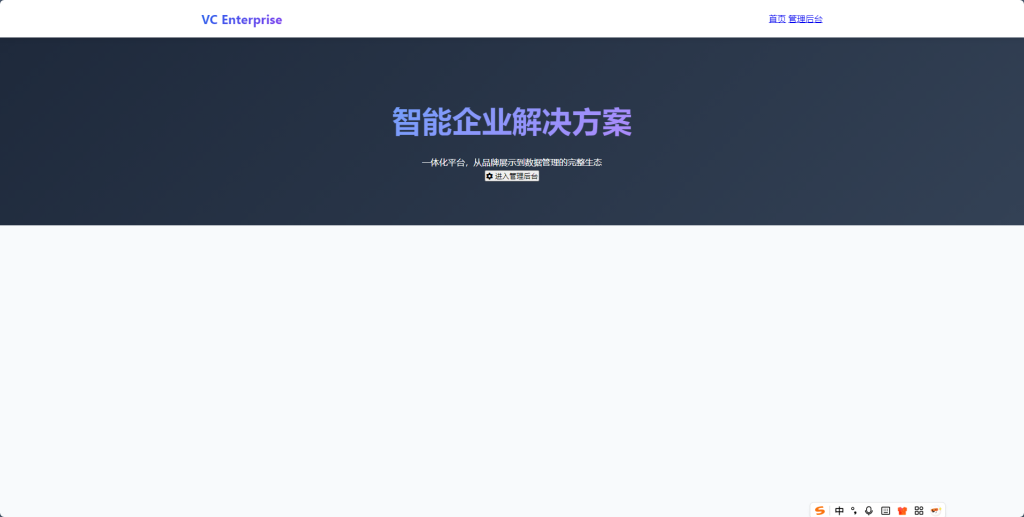Toggle punctuation mode in IME toolbar
The width and height of the screenshot is (1024, 517).
pyautogui.click(x=854, y=510)
